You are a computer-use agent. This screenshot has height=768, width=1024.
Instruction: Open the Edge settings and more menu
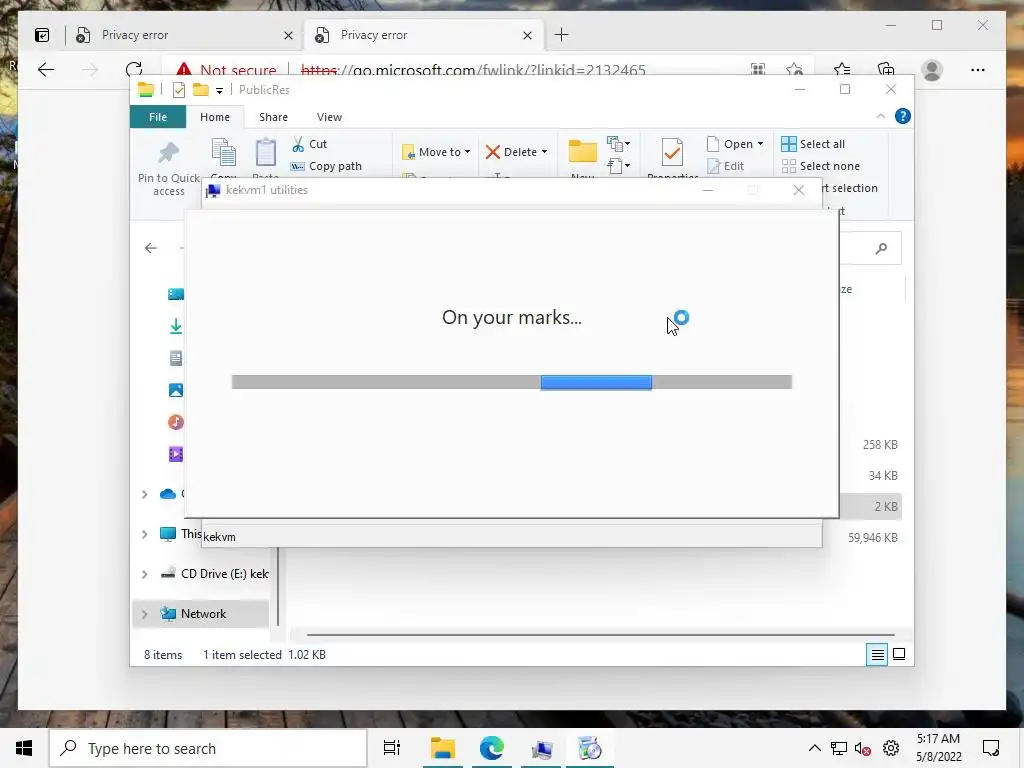pyautogui.click(x=978, y=70)
